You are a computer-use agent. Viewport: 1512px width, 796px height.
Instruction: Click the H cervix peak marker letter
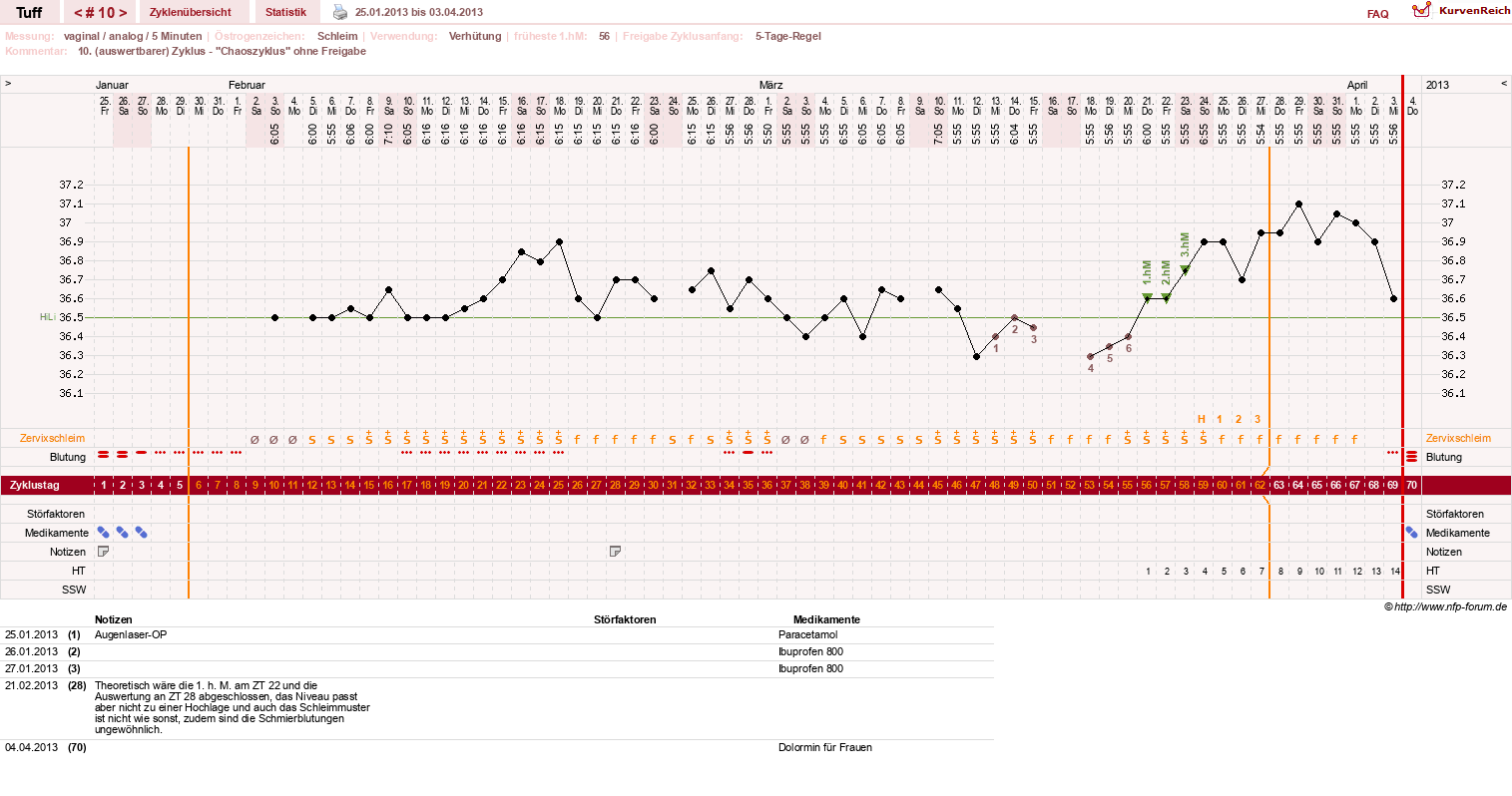(x=1203, y=419)
